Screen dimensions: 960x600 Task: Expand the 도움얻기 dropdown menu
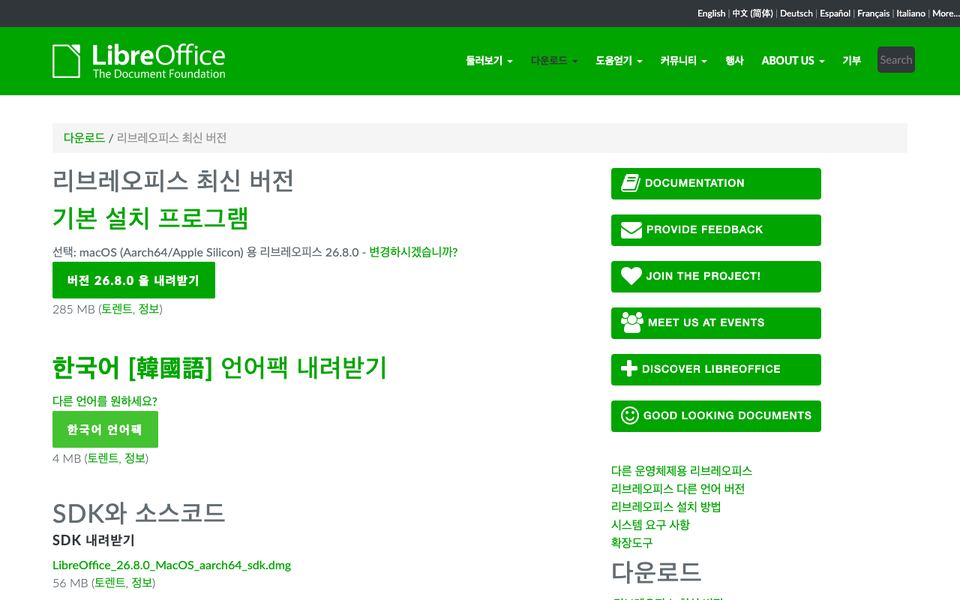click(619, 61)
